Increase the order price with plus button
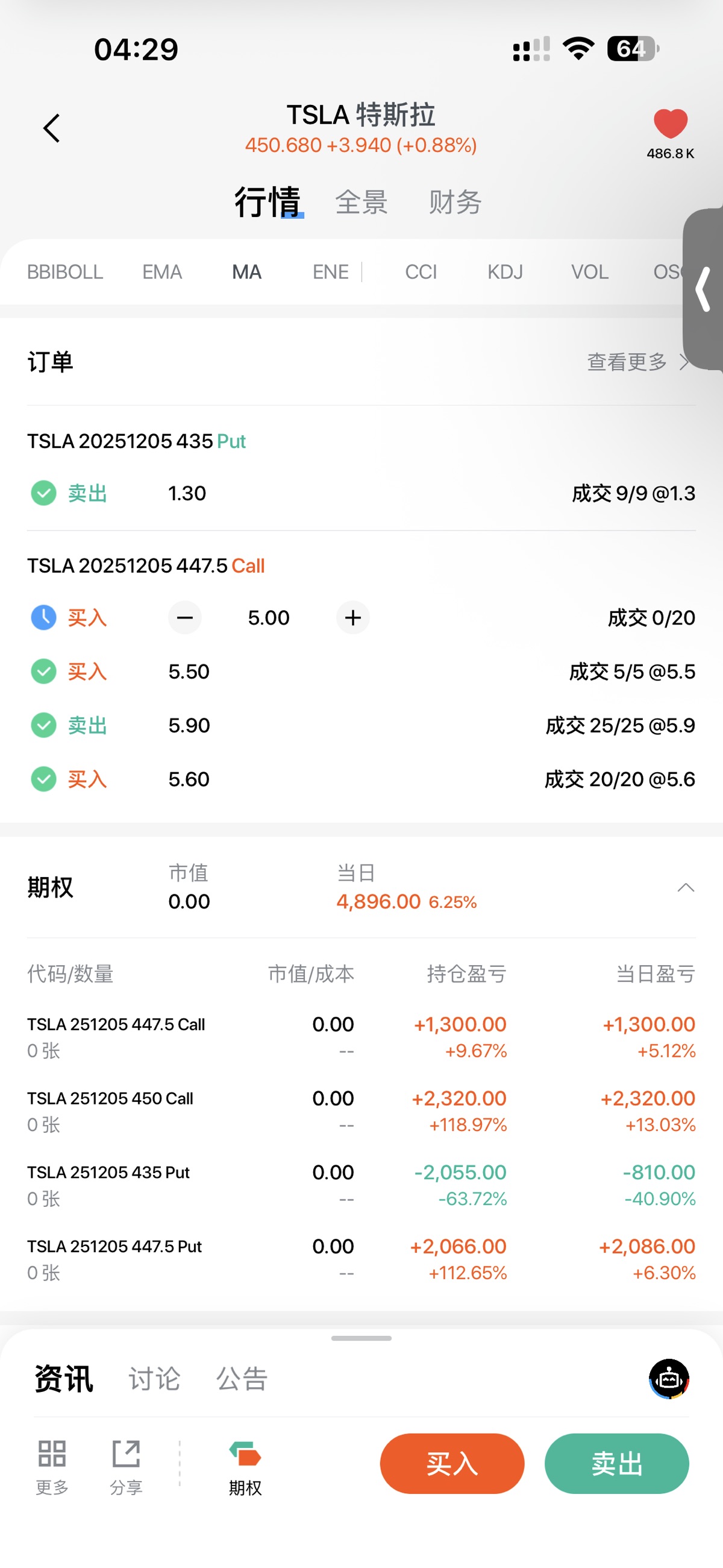 (x=353, y=618)
